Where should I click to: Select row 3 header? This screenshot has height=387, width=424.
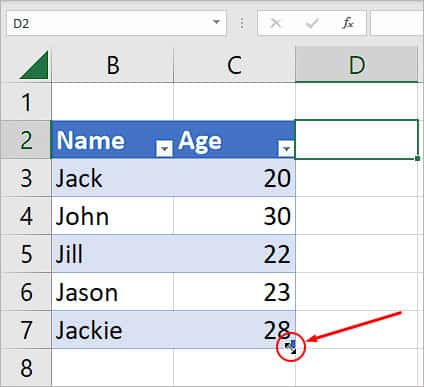[26, 178]
